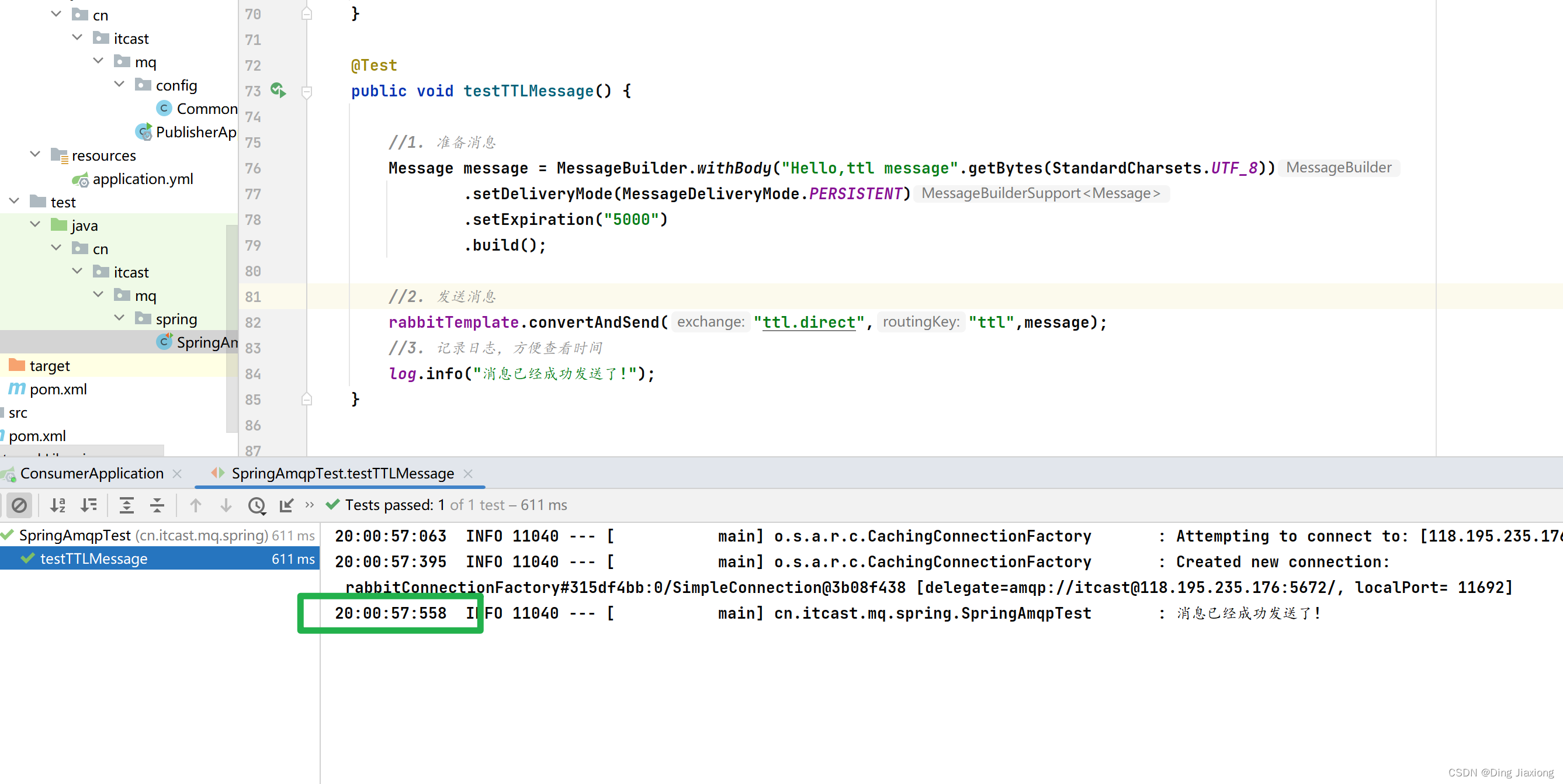Collapse all test results

tap(157, 505)
